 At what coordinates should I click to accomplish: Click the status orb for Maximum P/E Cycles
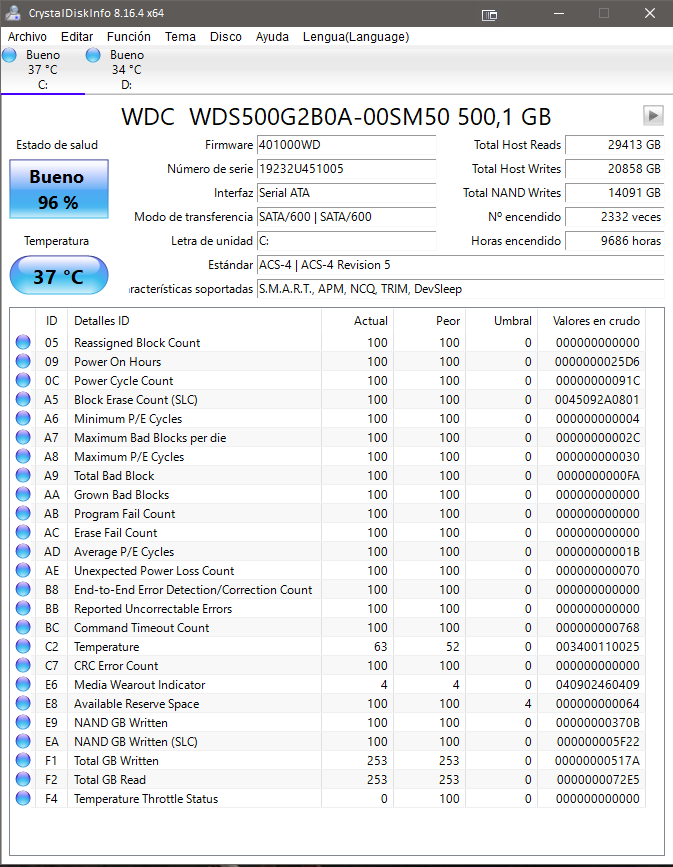(x=23, y=456)
